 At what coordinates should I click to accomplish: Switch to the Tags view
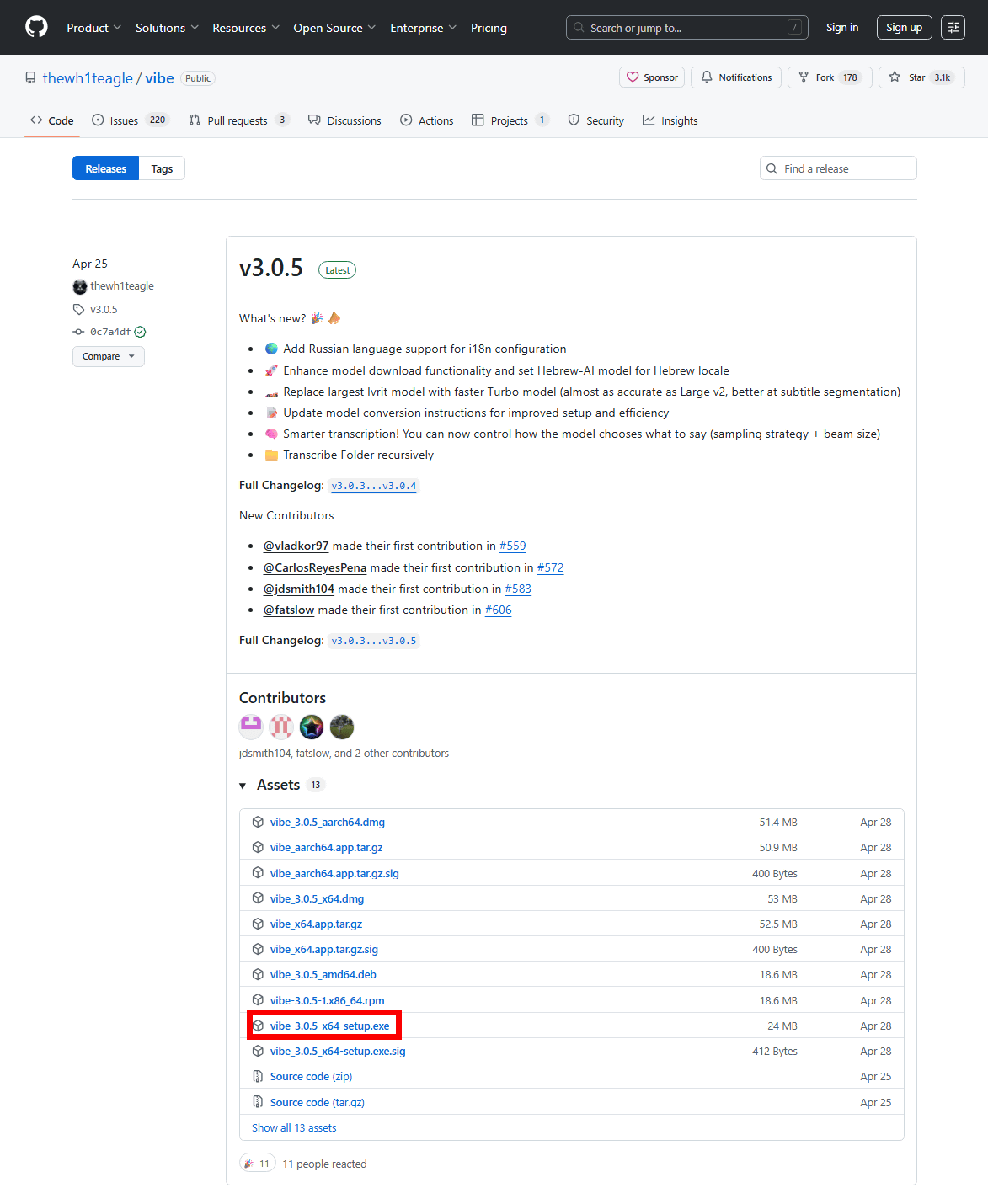pos(162,168)
